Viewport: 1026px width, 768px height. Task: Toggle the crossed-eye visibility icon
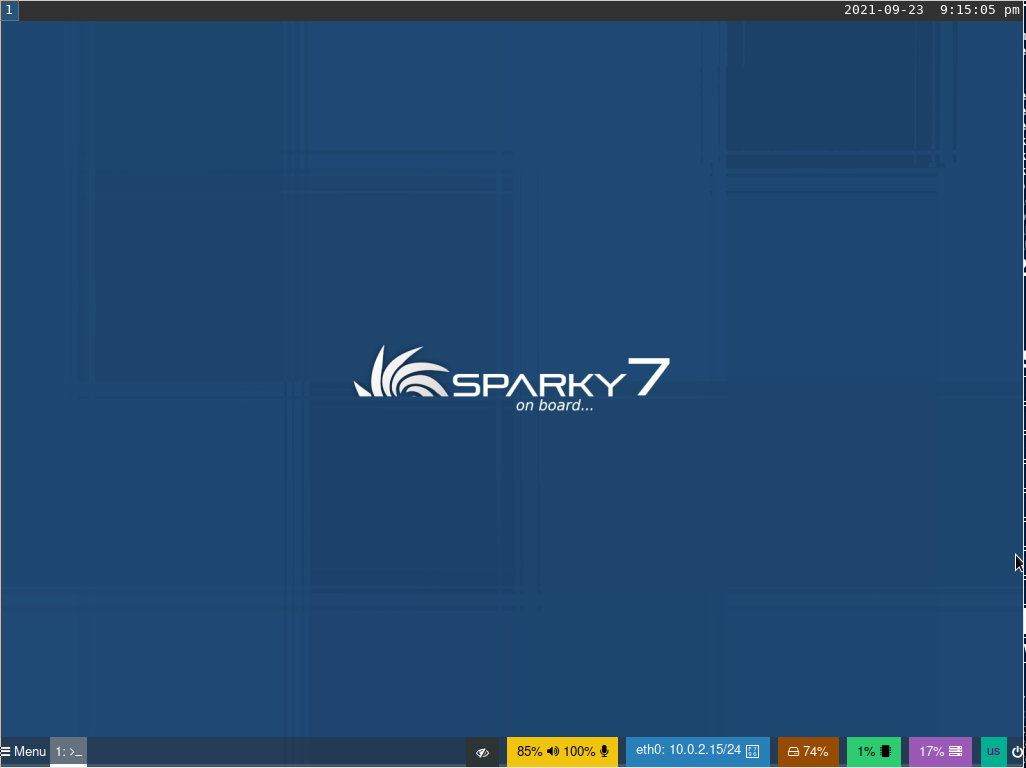click(x=482, y=752)
